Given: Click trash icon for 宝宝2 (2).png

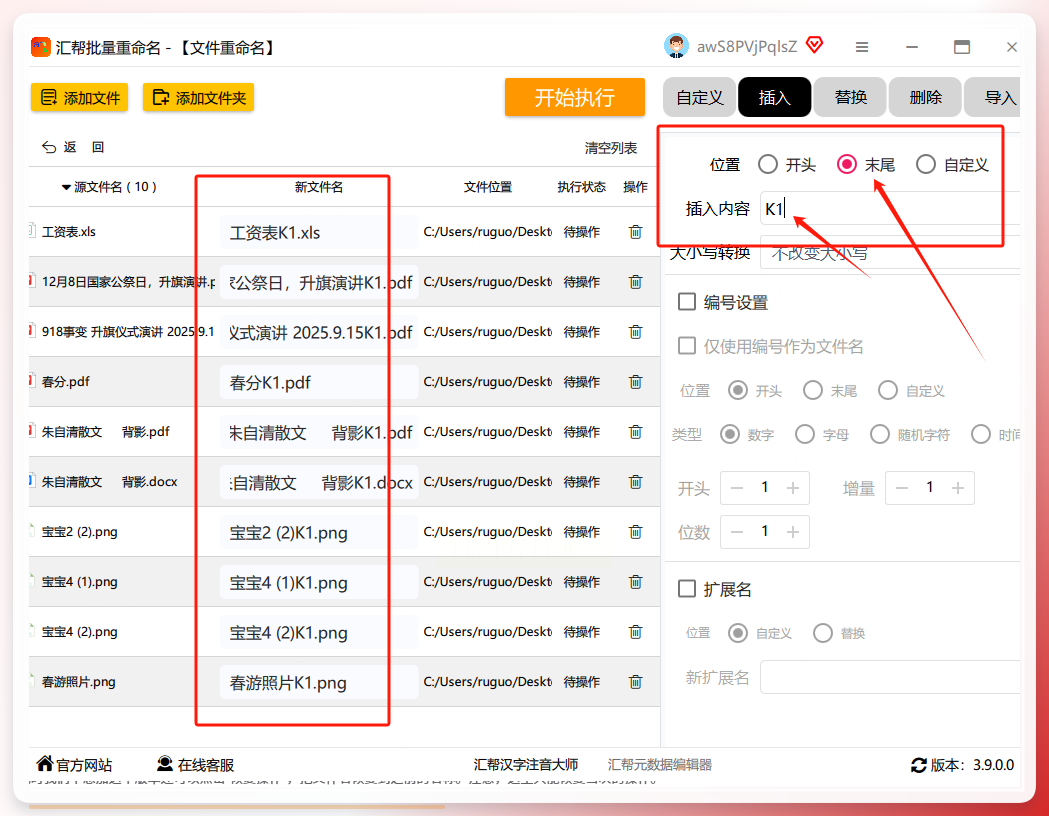Looking at the screenshot, I should pyautogui.click(x=635, y=532).
